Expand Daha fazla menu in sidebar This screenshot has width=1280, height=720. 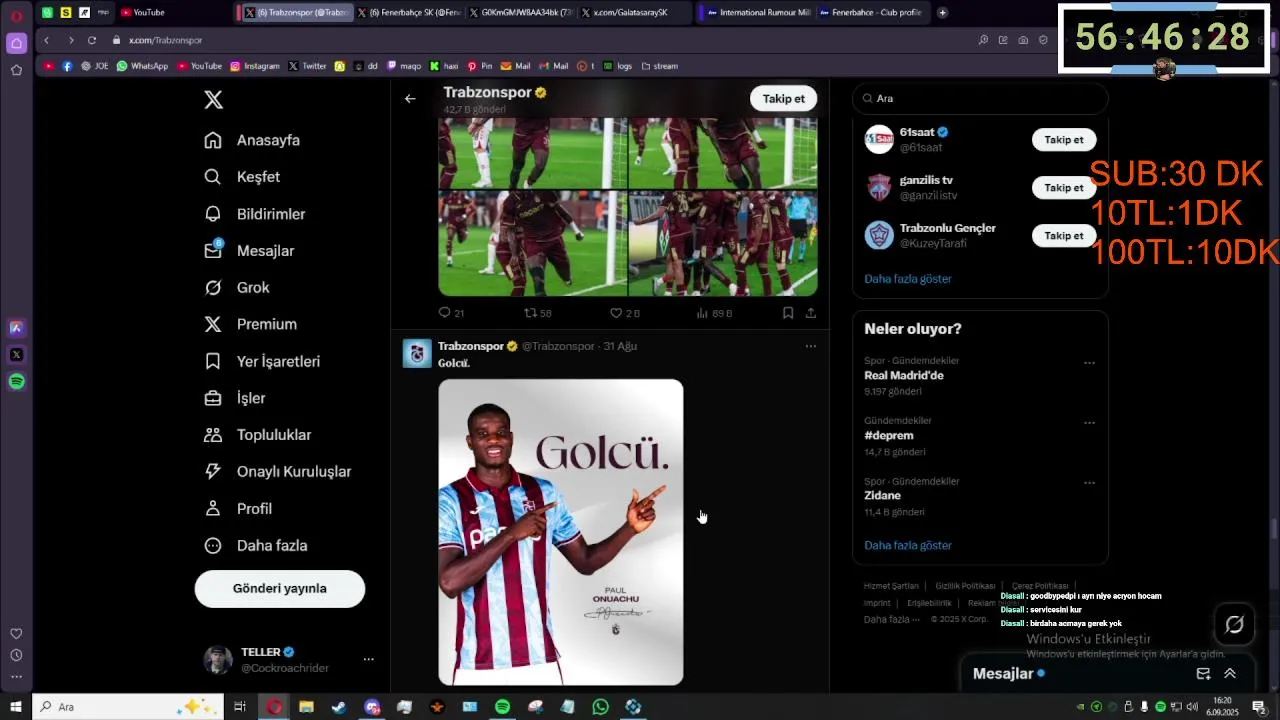click(x=254, y=545)
